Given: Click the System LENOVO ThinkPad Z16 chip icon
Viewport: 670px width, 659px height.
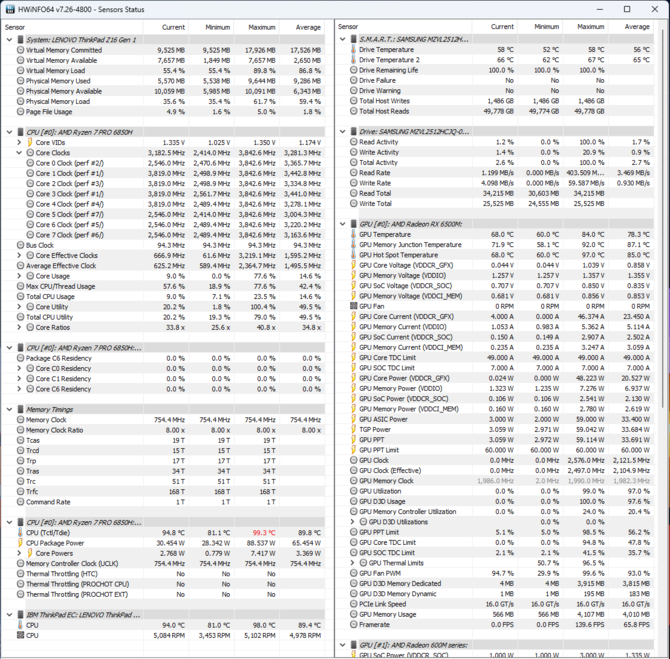Looking at the screenshot, I should [x=20, y=40].
